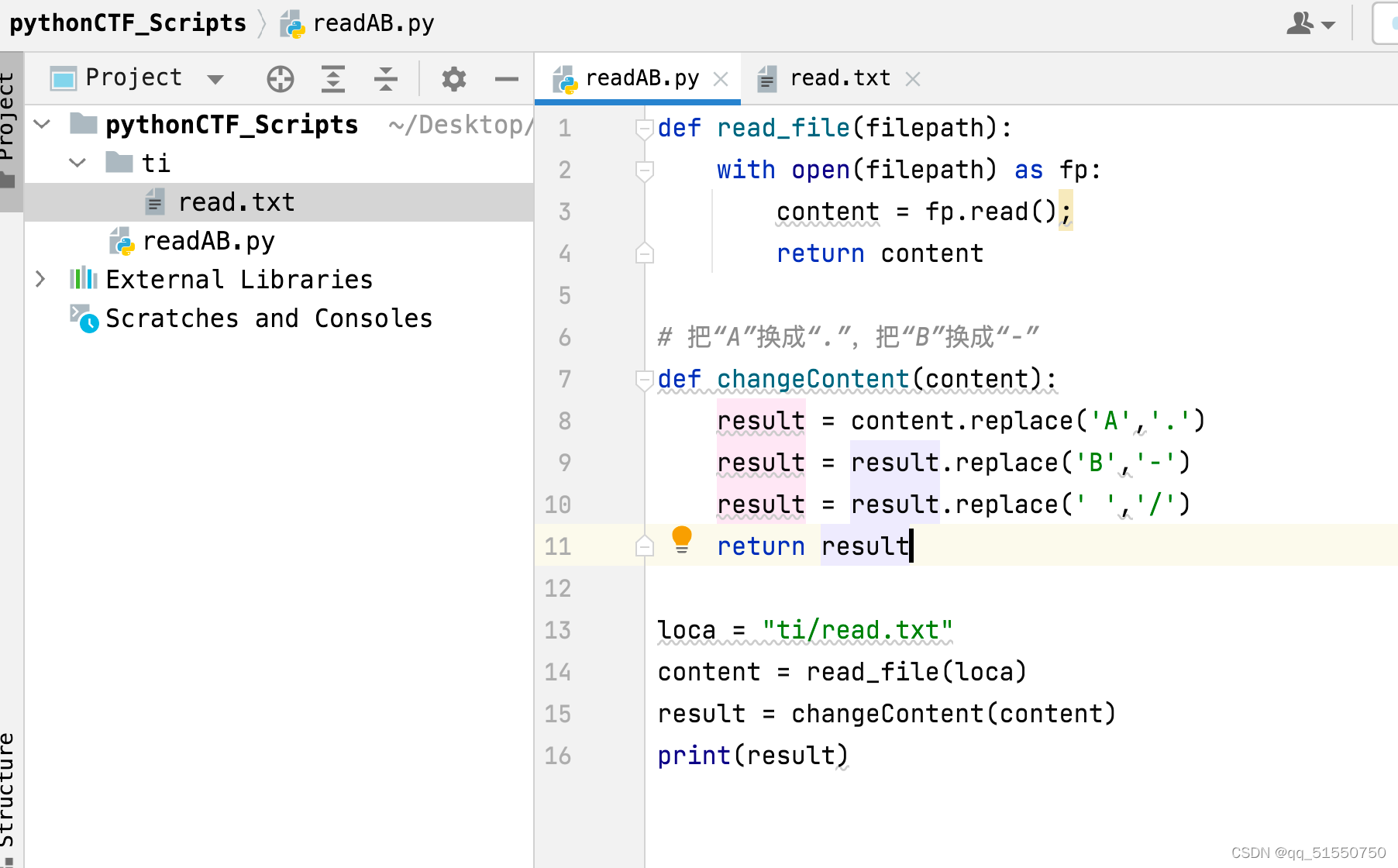Click the replace('B','-') call on line 9

pos(1073,463)
